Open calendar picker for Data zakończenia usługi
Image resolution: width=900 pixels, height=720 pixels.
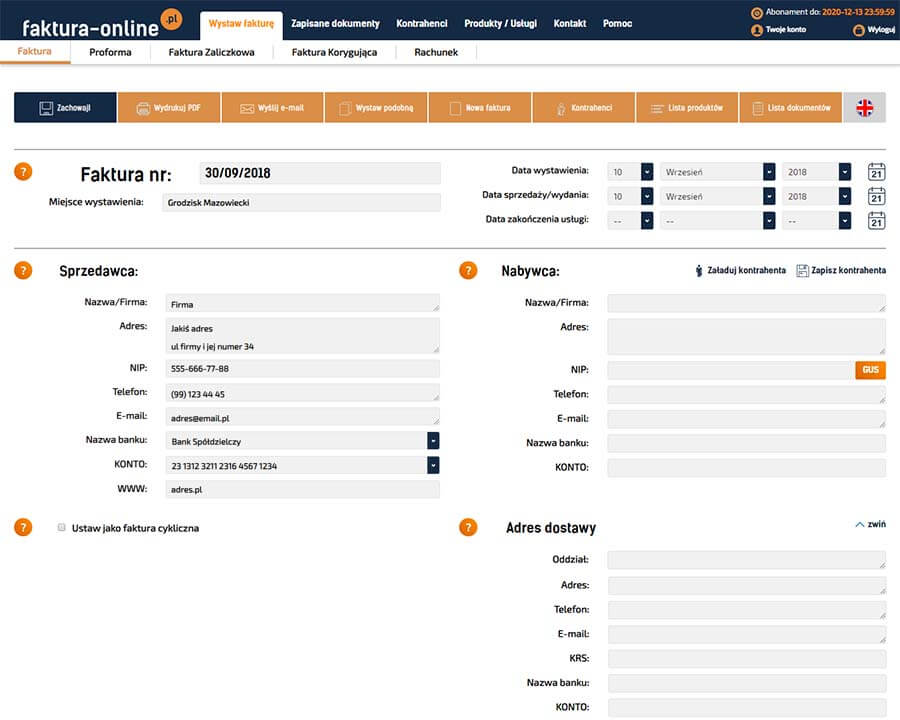click(x=876, y=220)
